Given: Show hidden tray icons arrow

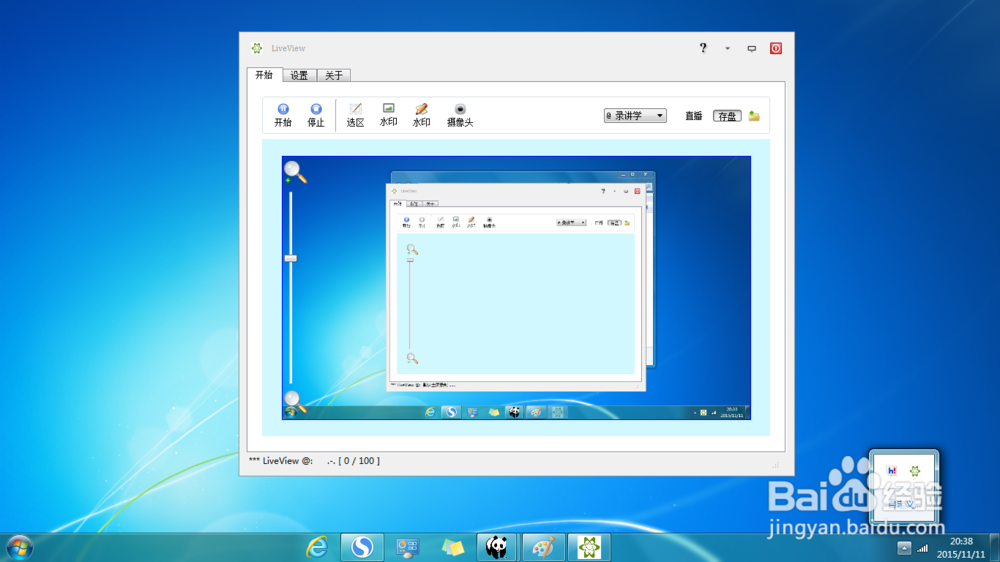Looking at the screenshot, I should coord(904,548).
